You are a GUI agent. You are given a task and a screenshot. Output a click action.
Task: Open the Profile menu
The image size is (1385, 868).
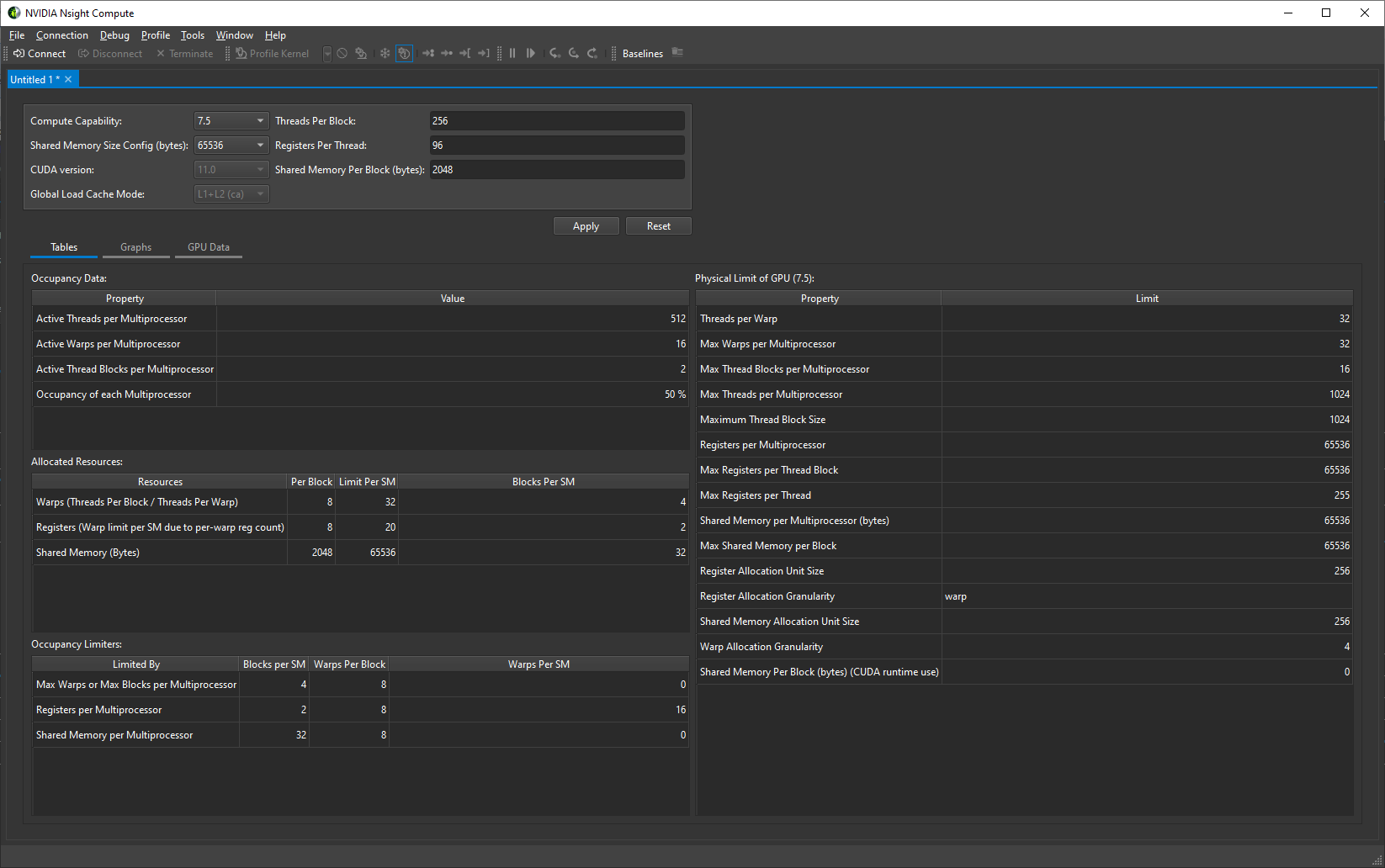[156, 35]
